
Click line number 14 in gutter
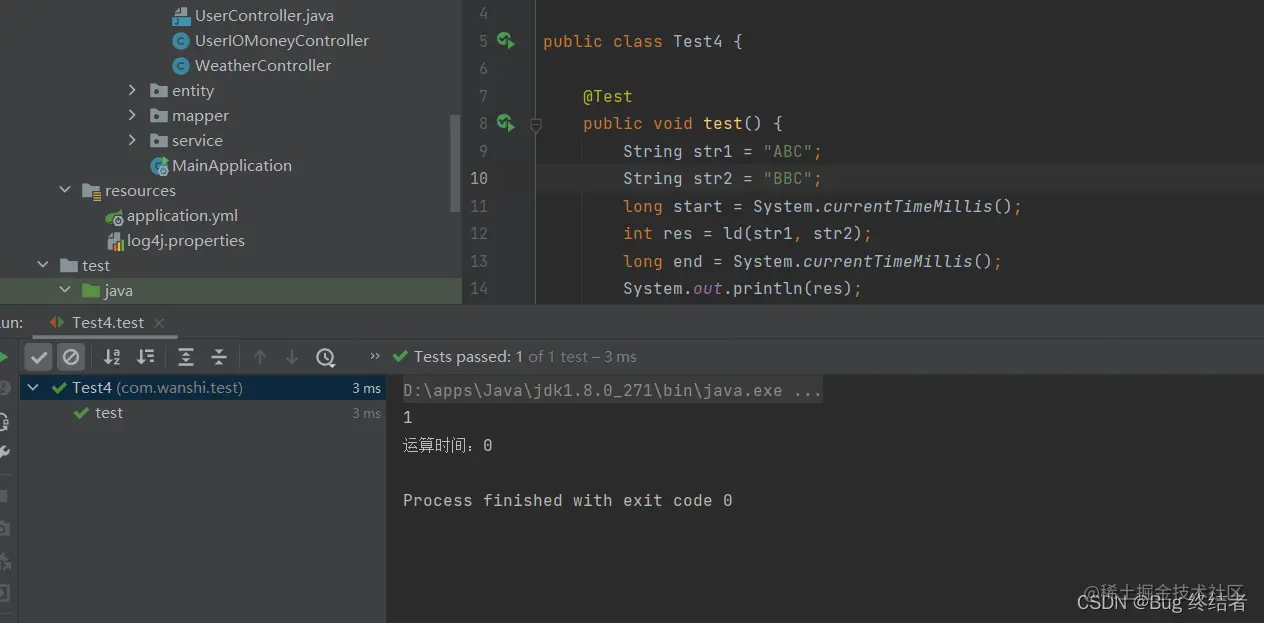coord(478,288)
